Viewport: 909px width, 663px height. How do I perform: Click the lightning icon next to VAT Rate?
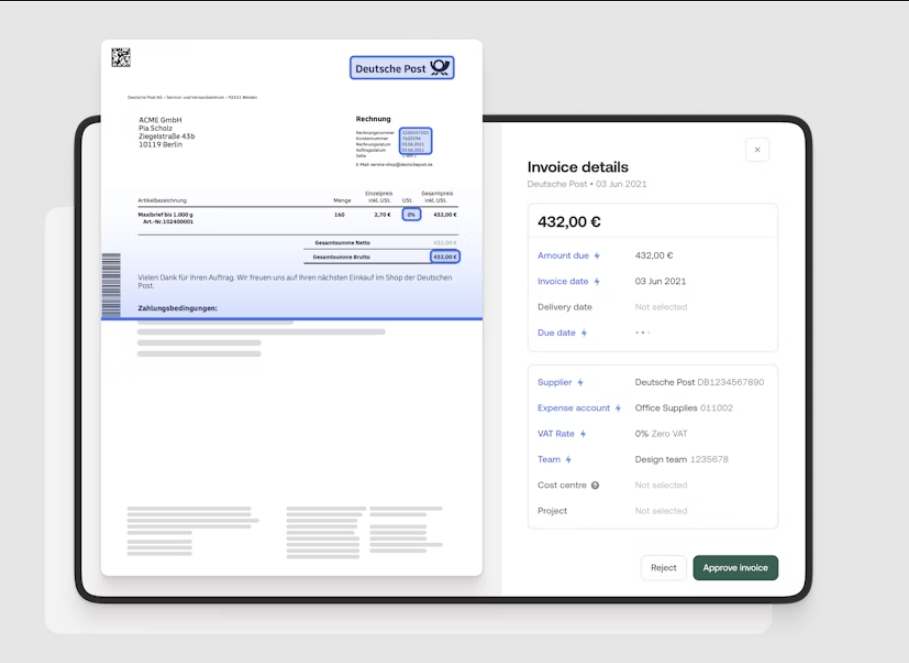click(x=583, y=434)
